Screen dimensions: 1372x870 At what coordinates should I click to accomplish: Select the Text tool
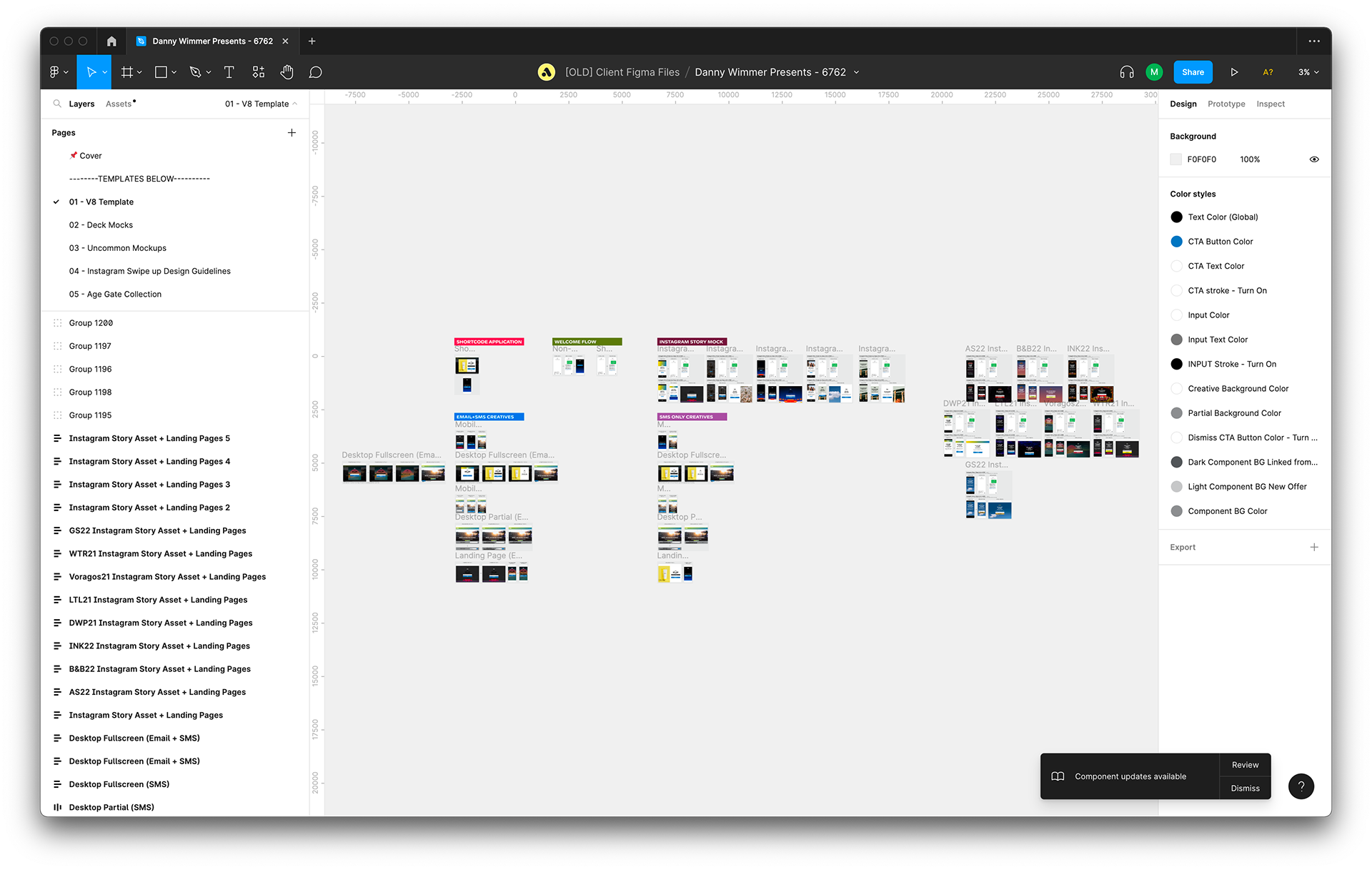[229, 72]
